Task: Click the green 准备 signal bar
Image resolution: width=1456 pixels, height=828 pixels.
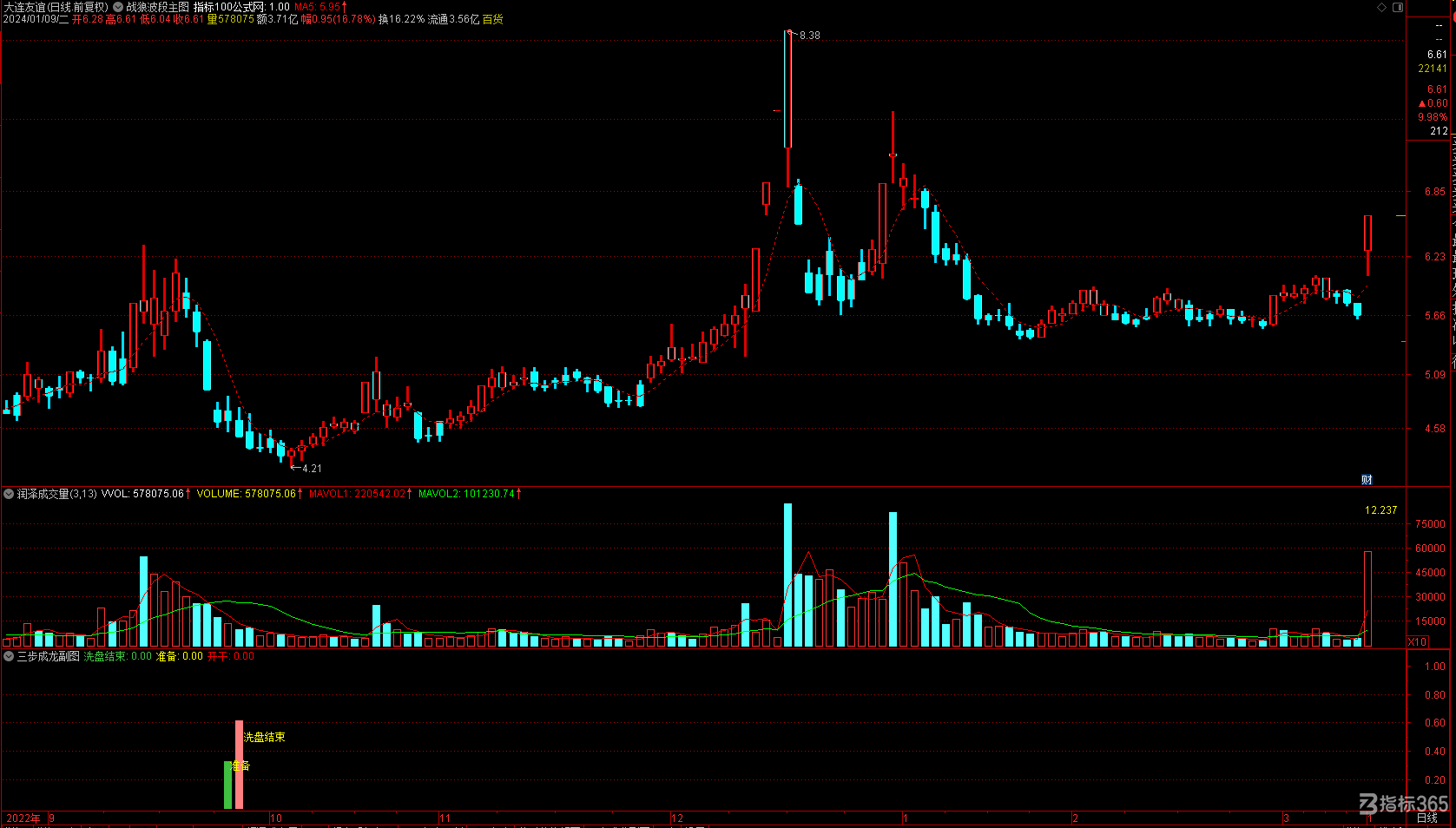Action: pyautogui.click(x=228, y=785)
